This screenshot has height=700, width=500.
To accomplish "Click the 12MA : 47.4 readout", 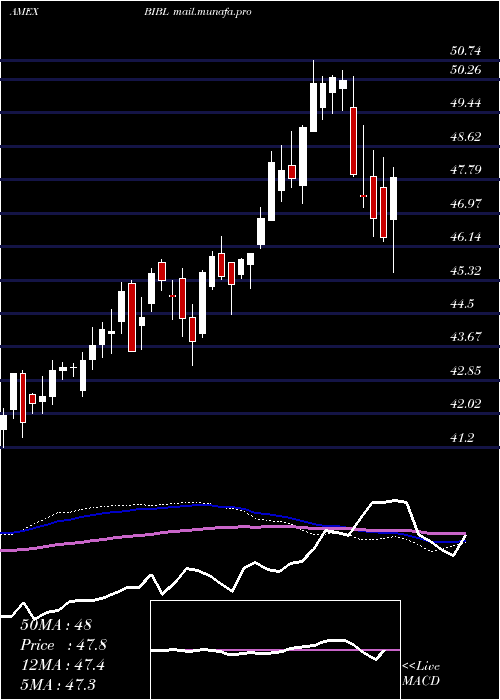I will pos(62,665).
